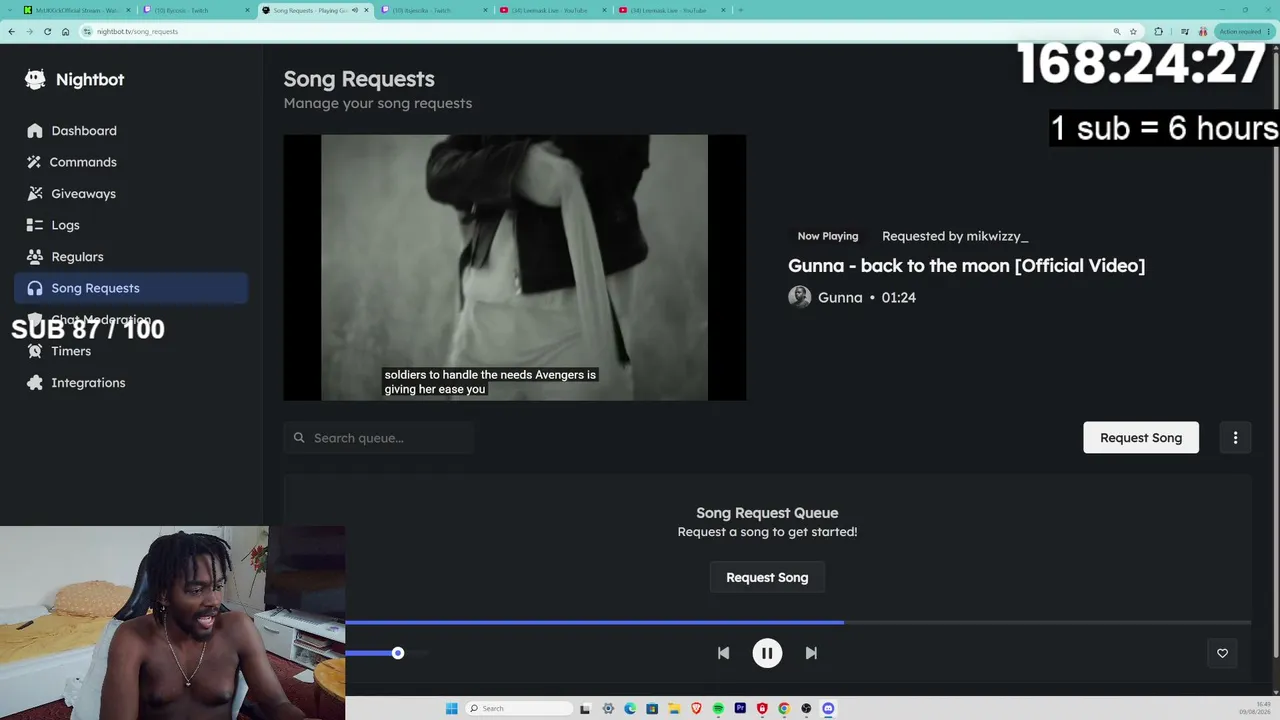Open Discord from the taskbar
1280x720 pixels.
click(828, 708)
